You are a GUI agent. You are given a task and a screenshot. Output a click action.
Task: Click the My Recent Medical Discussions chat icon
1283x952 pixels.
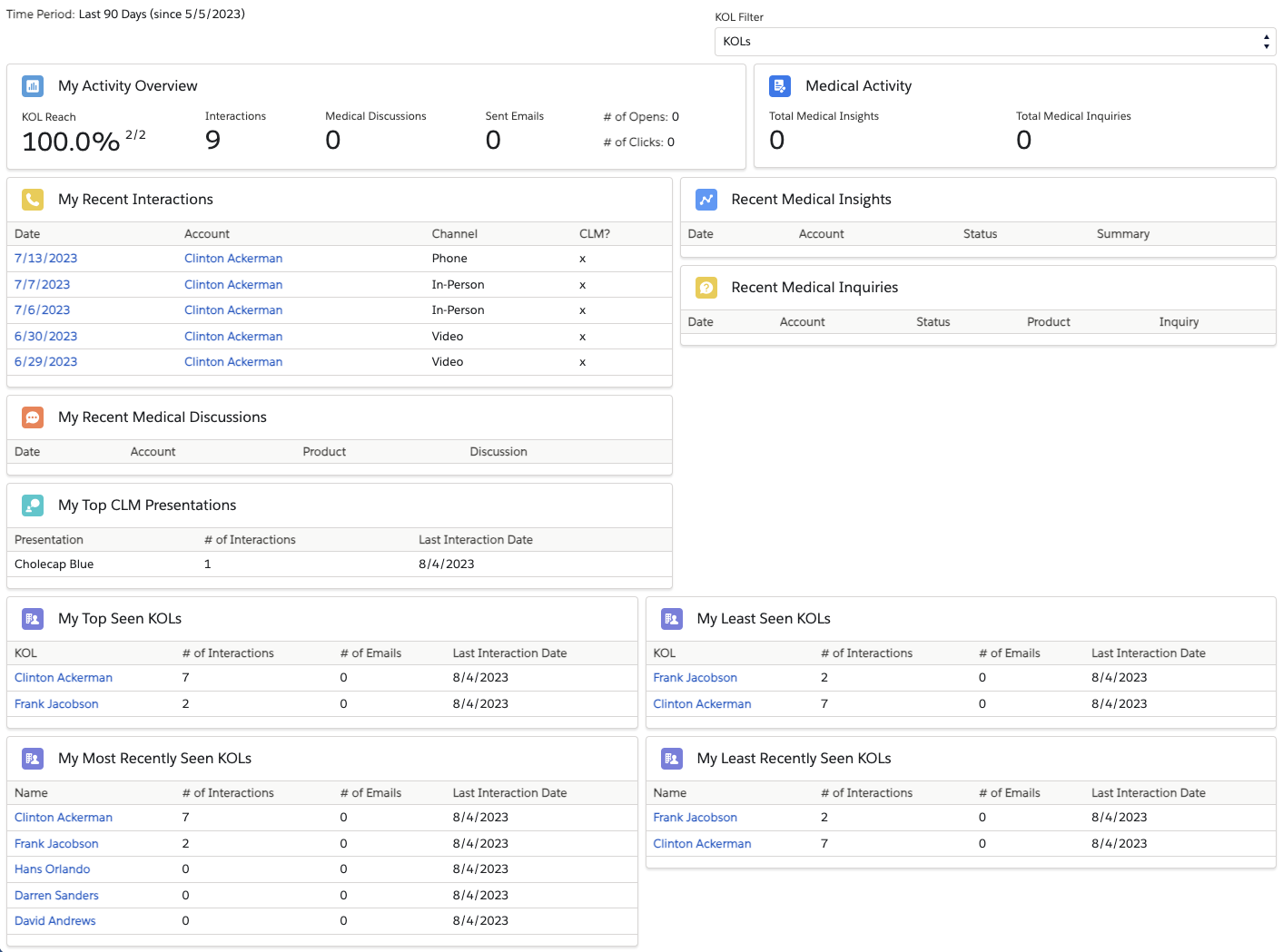coord(33,417)
